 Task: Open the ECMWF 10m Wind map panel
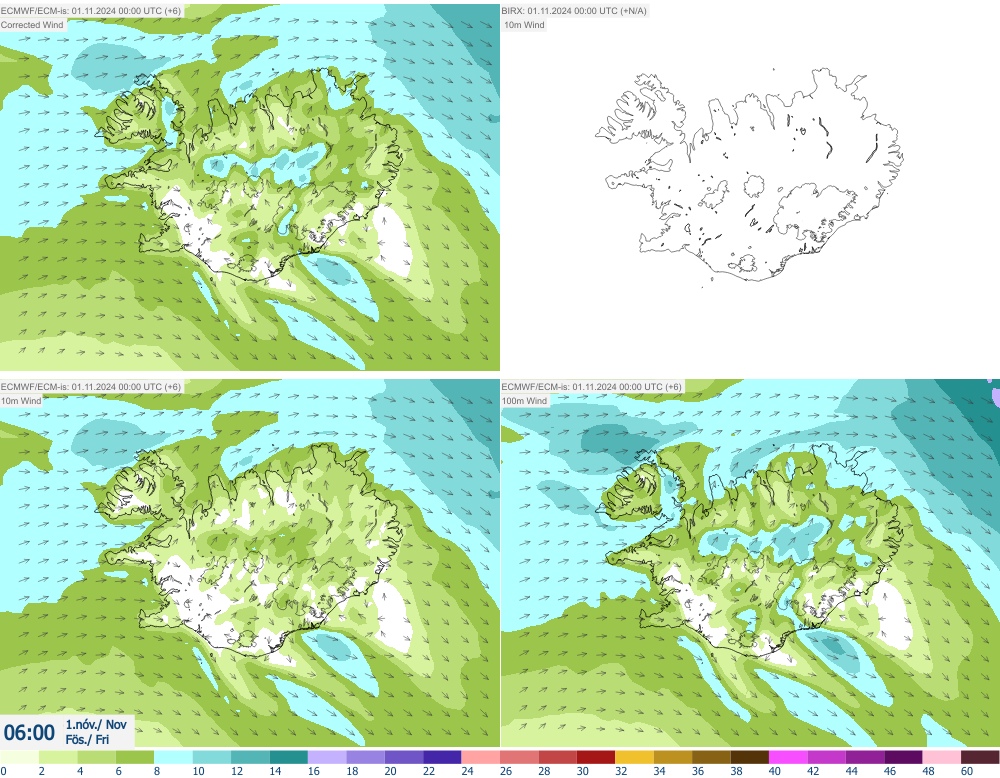point(249,563)
